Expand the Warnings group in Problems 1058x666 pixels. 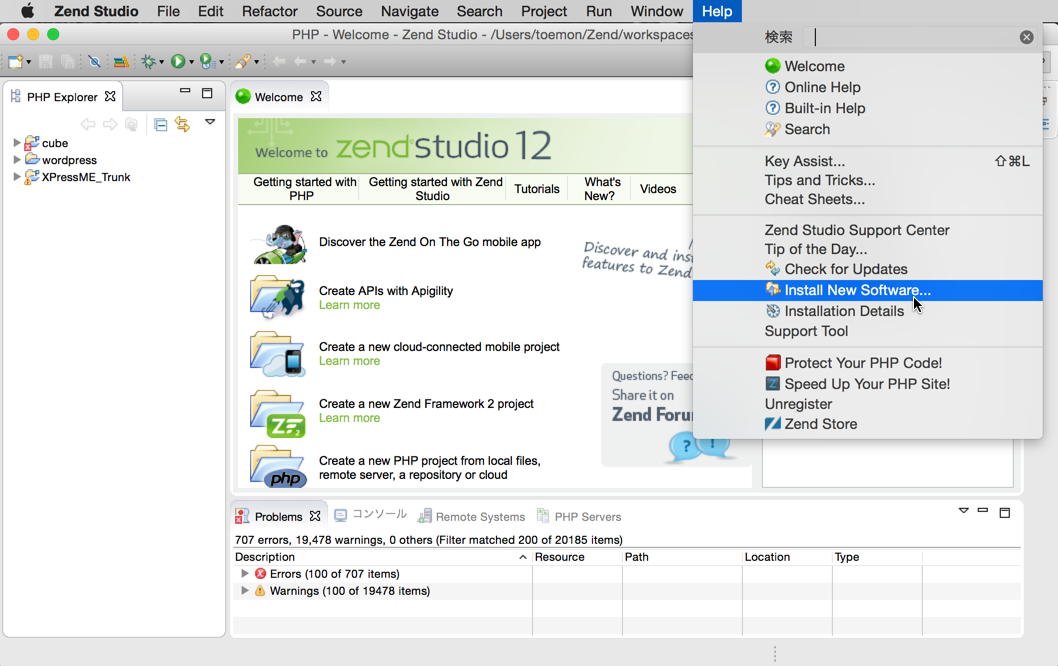(x=245, y=590)
